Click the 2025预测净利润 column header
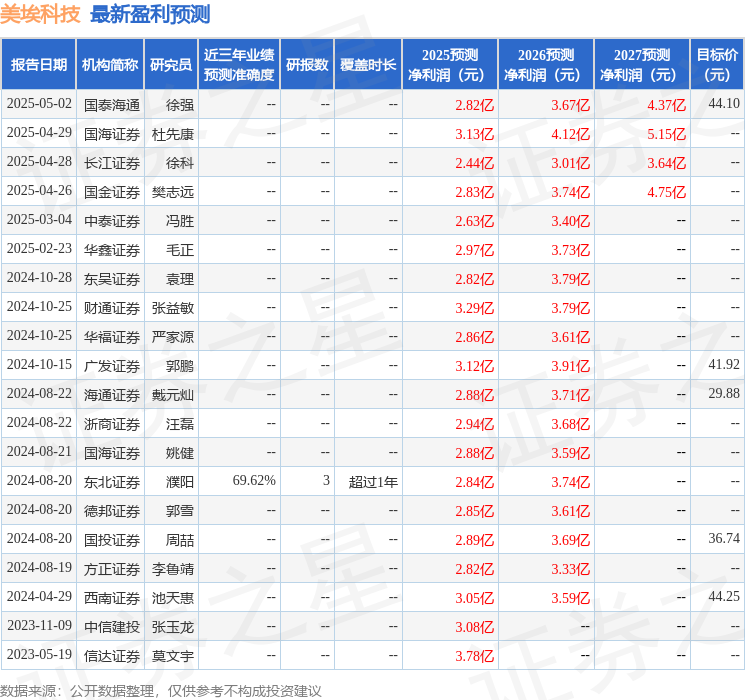Viewport: 745px width, 700px height. click(450, 65)
